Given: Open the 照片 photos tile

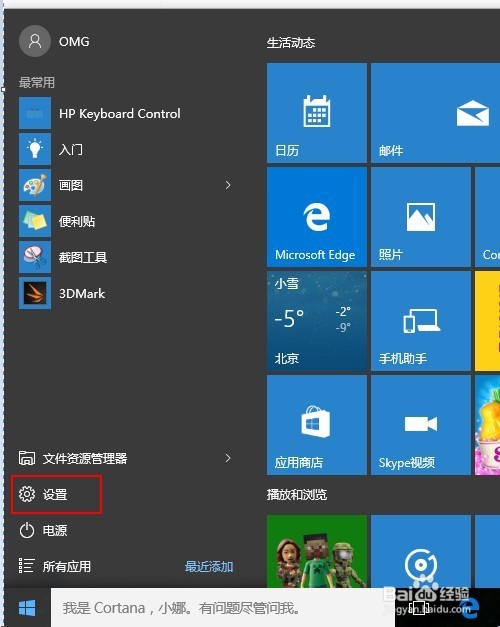Looking at the screenshot, I should point(421,217).
